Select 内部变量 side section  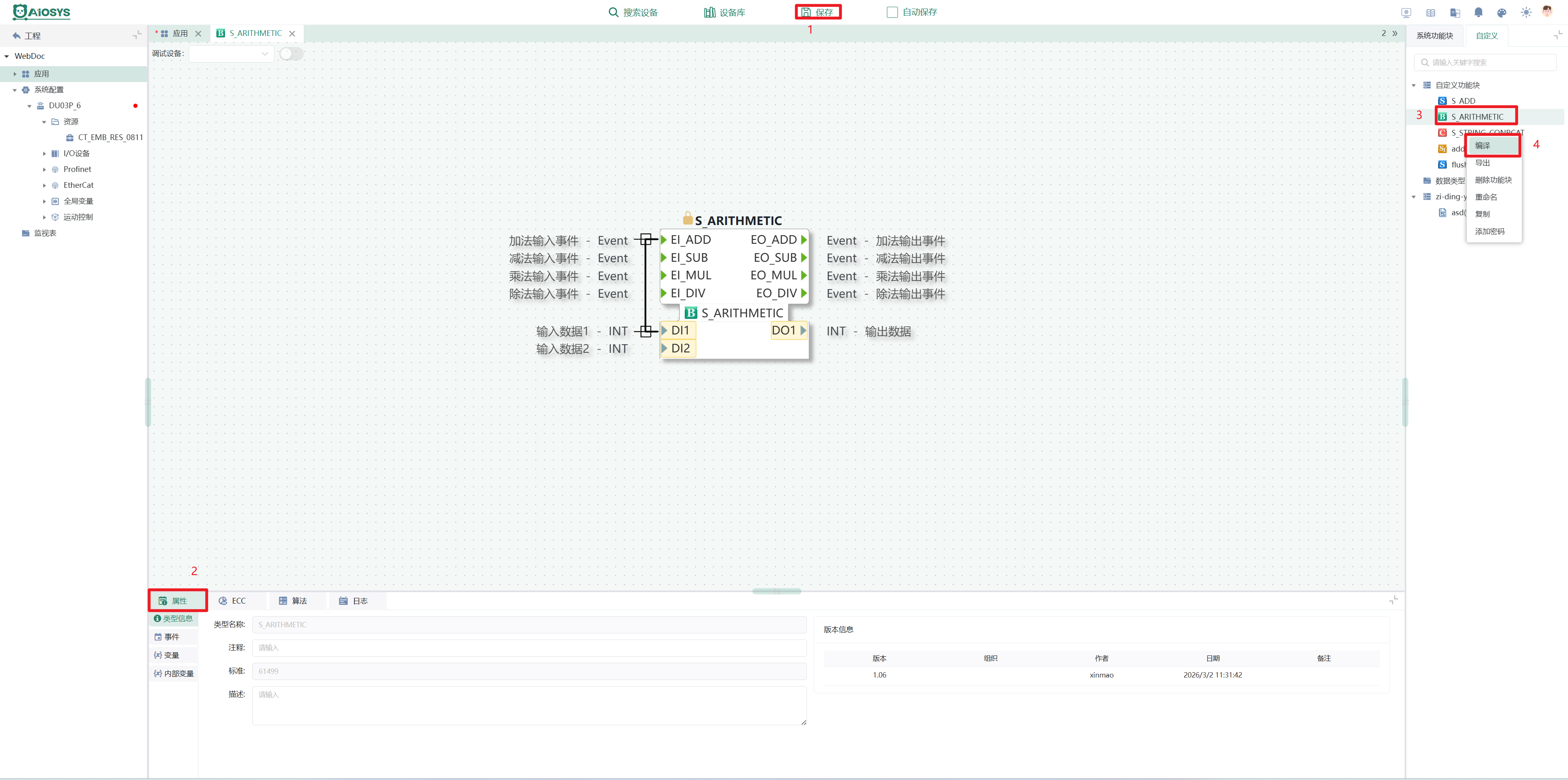[174, 673]
